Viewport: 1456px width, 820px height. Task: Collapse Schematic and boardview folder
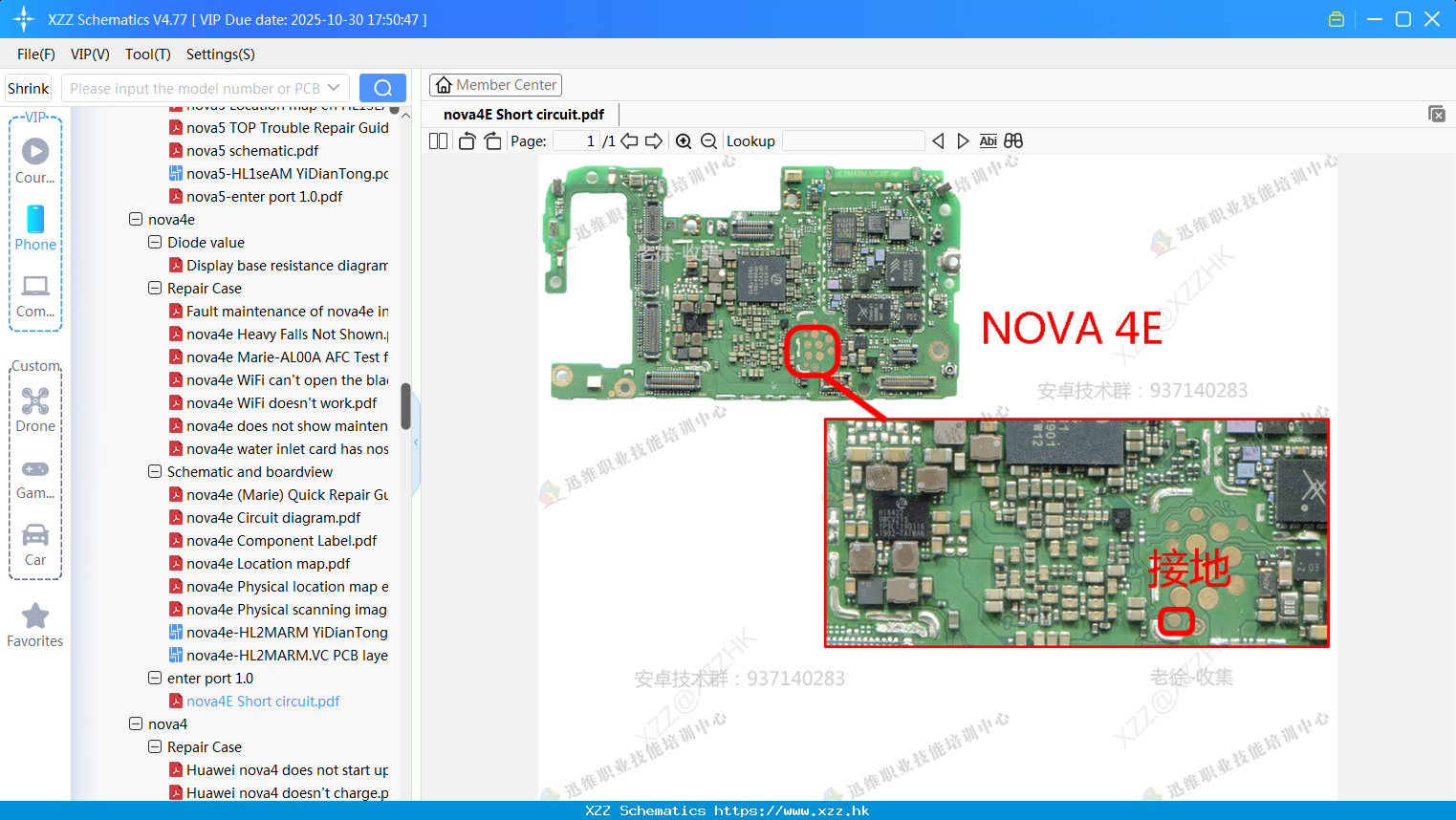coord(155,472)
